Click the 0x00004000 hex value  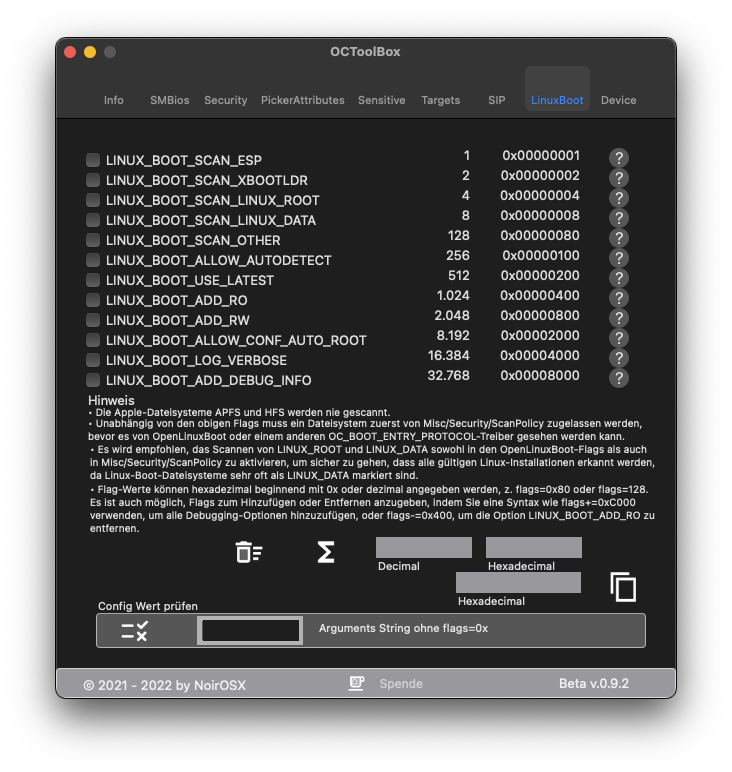(x=540, y=355)
